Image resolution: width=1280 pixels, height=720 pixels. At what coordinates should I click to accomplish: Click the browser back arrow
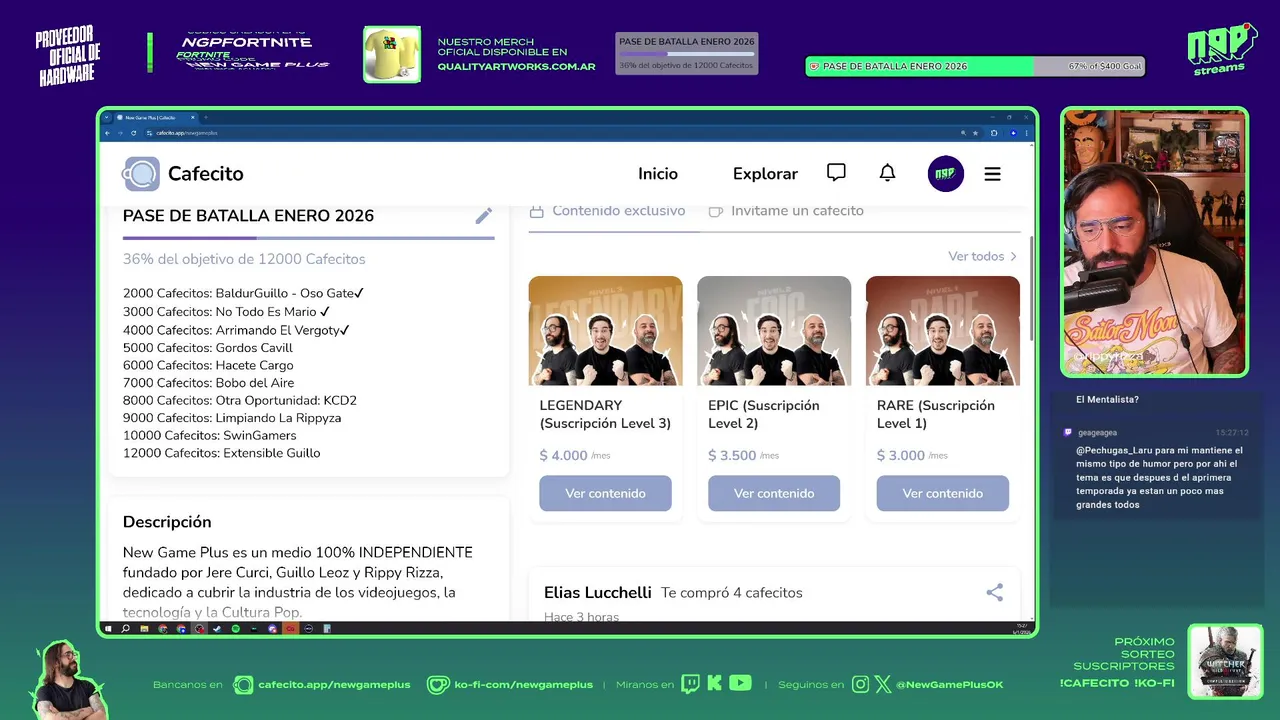coord(107,133)
